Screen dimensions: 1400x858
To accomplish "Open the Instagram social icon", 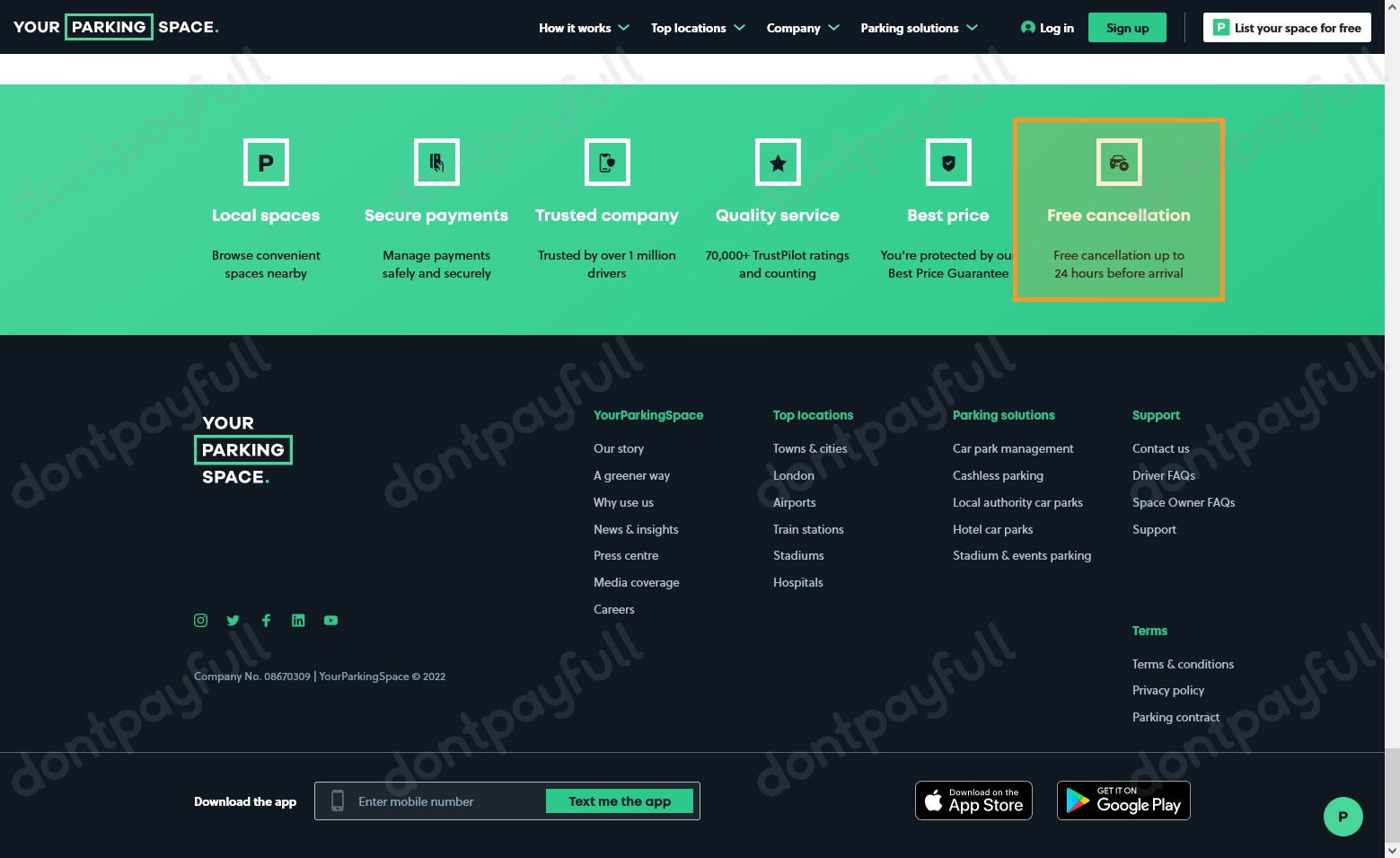I will click(201, 620).
